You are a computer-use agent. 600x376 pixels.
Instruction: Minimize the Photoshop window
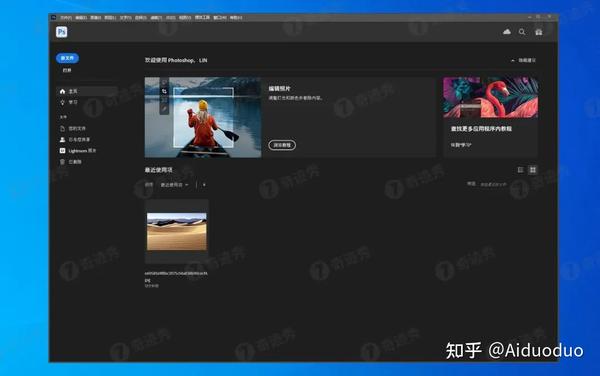pyautogui.click(x=530, y=17)
